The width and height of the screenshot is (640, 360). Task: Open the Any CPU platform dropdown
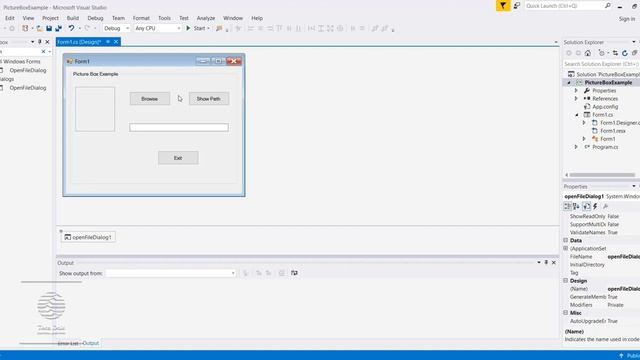178,29
